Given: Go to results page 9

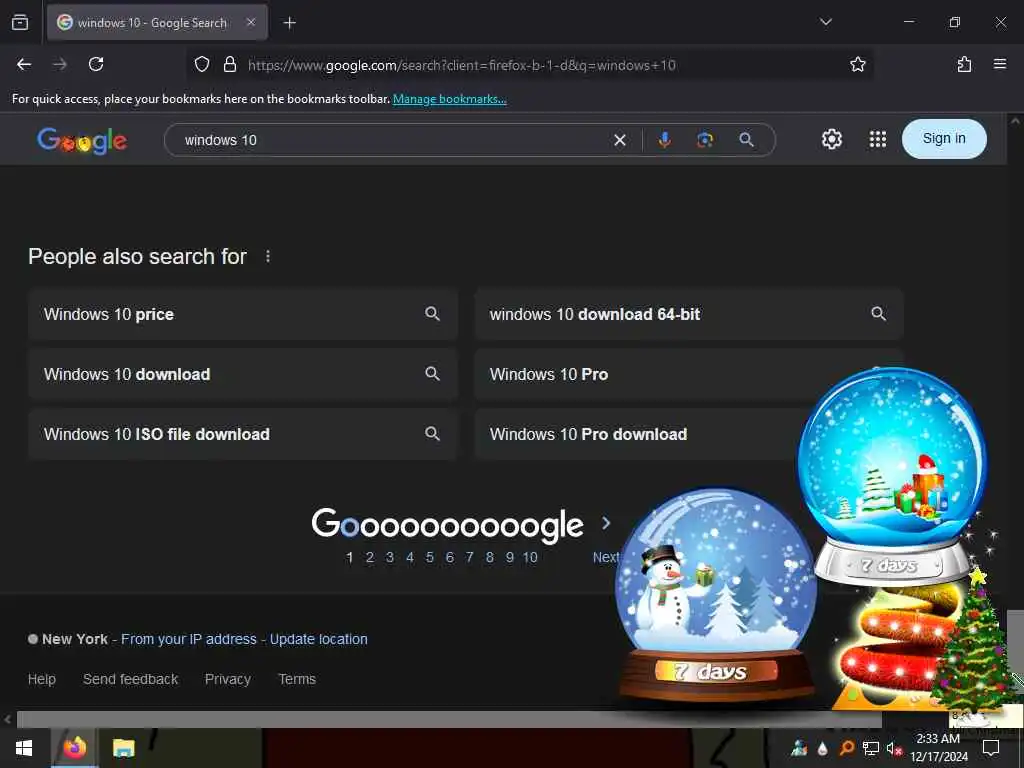Looking at the screenshot, I should pos(509,558).
